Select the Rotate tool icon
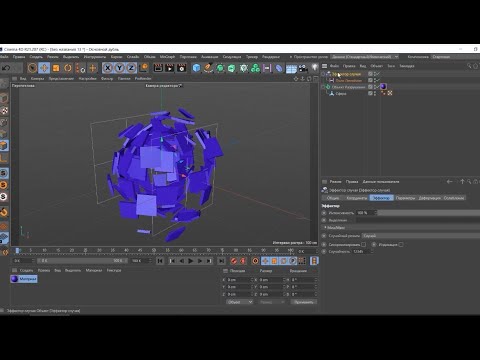 68,68
